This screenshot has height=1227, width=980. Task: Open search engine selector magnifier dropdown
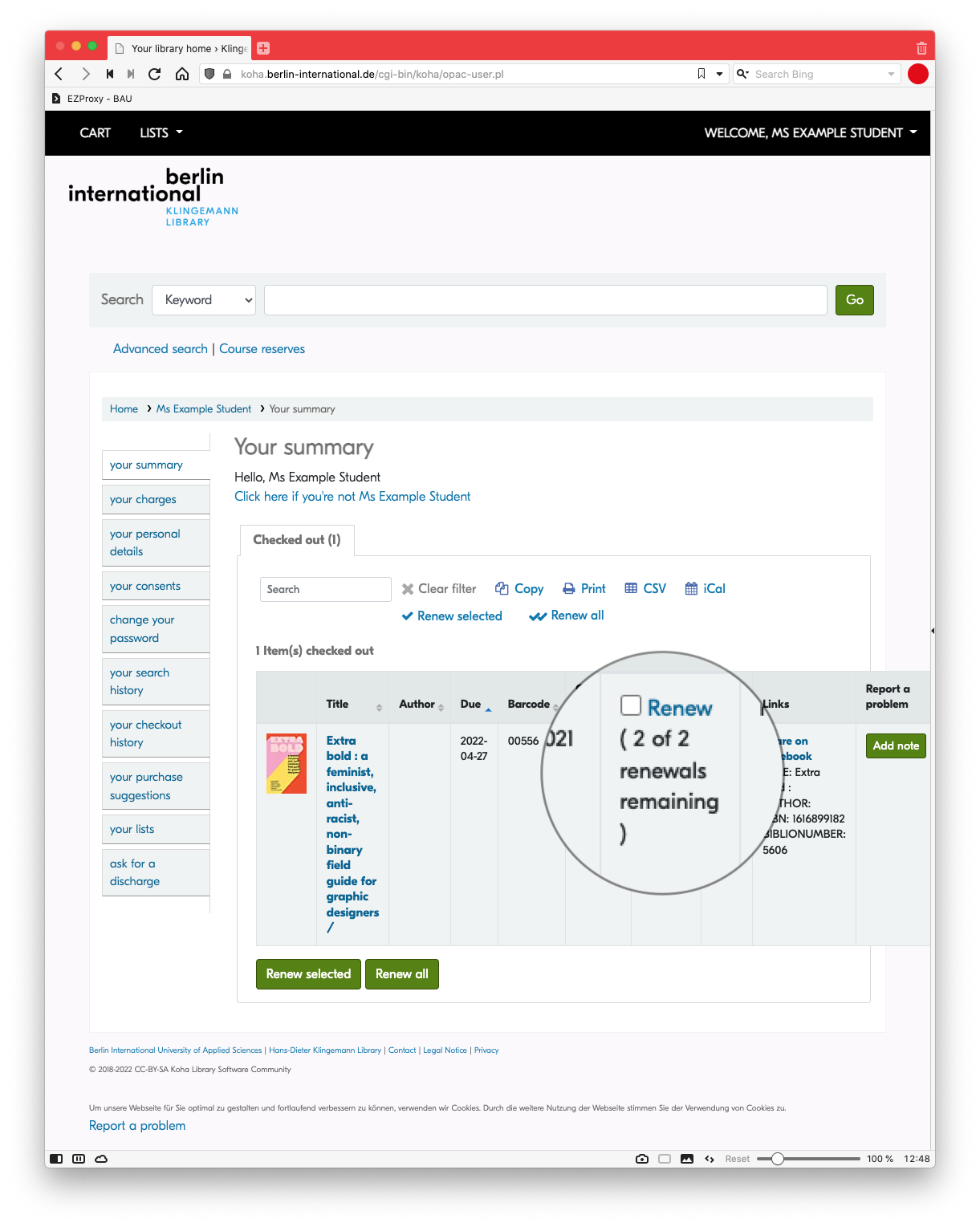[x=742, y=74]
